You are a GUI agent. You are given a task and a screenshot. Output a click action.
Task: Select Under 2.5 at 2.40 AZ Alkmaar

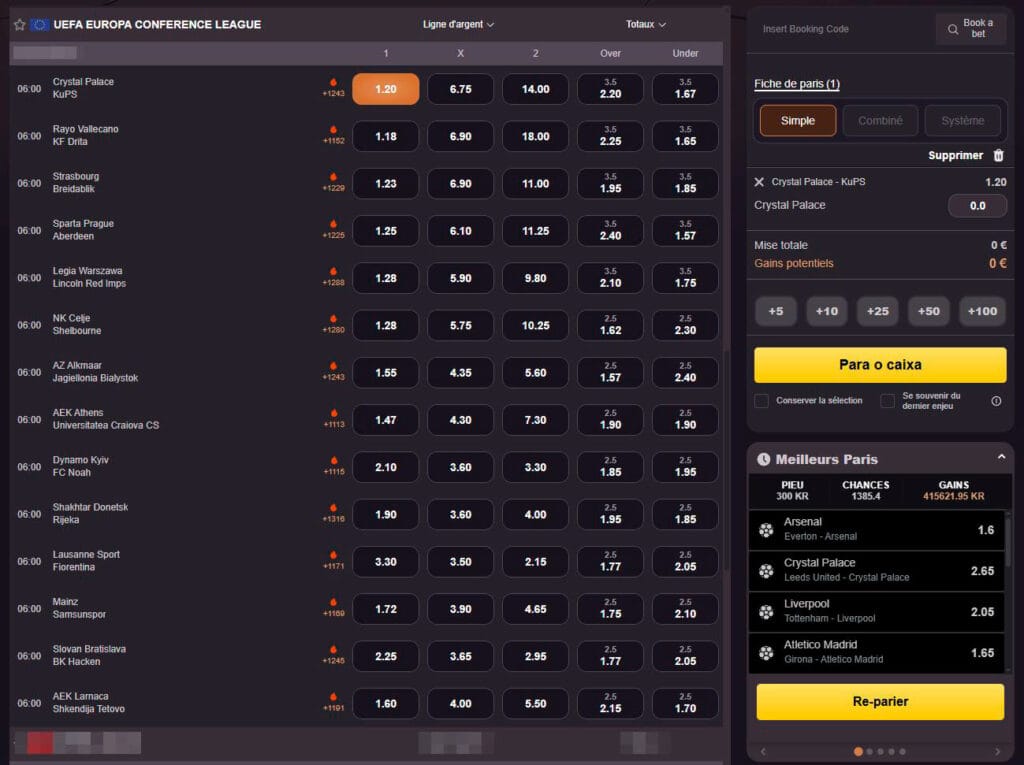685,372
